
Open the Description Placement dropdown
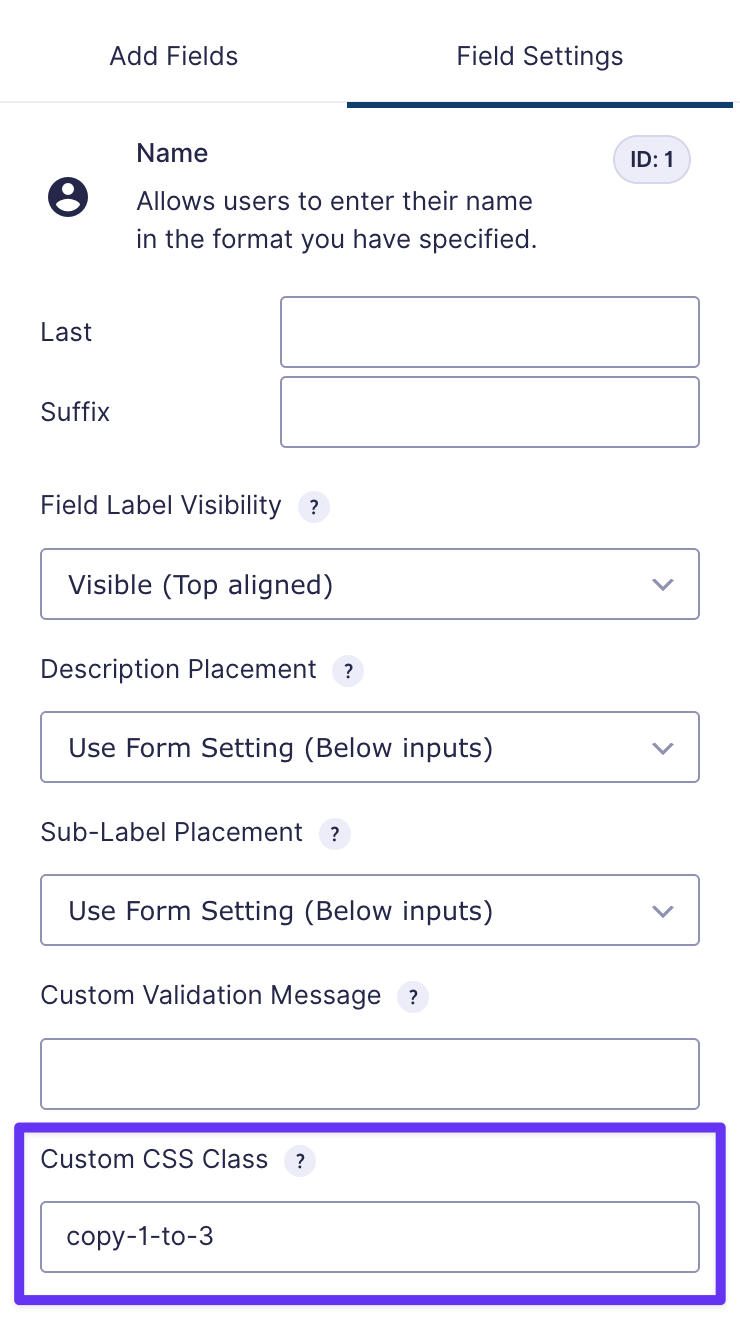coord(370,747)
